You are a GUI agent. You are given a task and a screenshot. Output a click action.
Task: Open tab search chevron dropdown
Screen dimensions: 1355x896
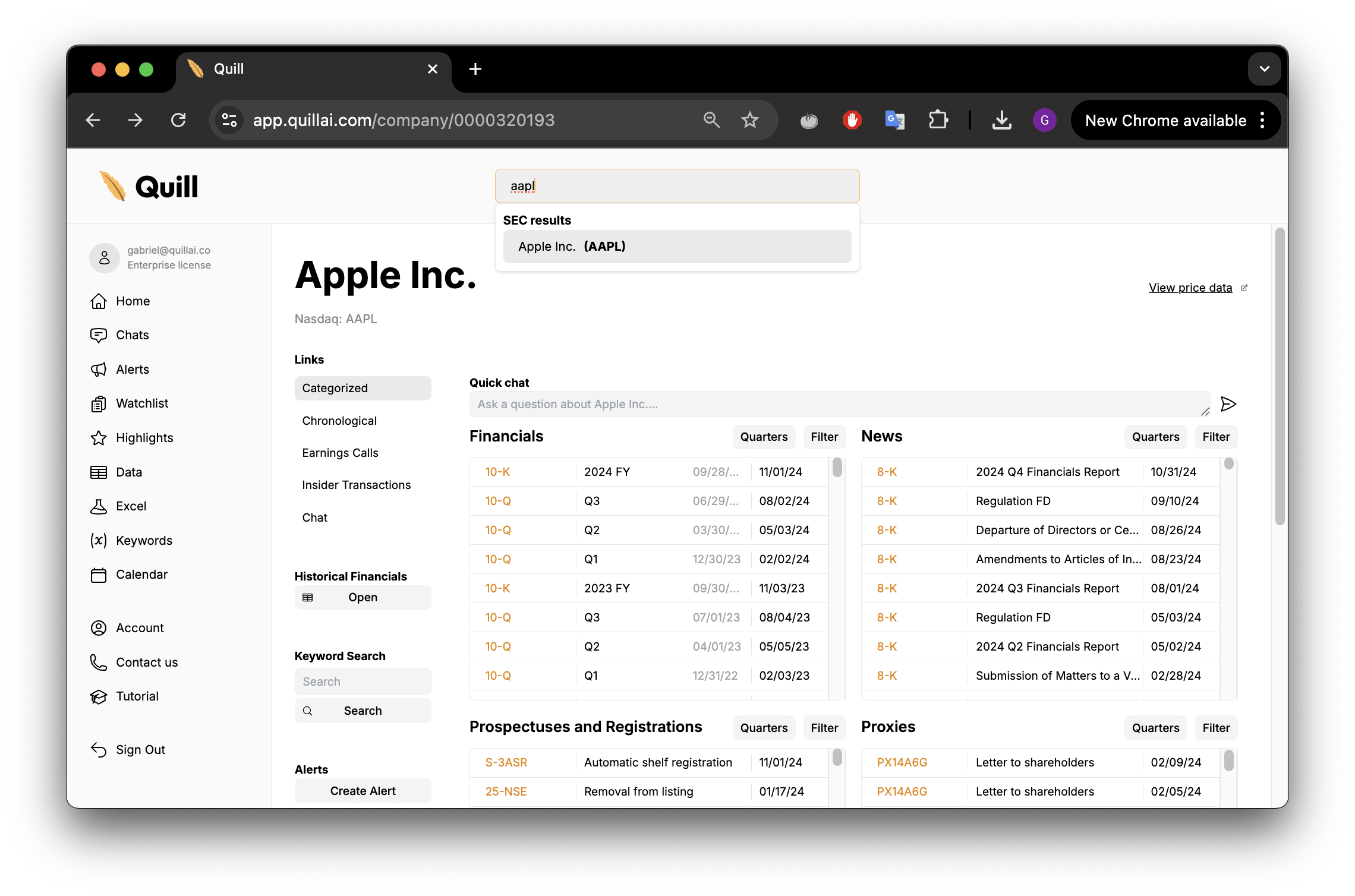coord(1264,69)
